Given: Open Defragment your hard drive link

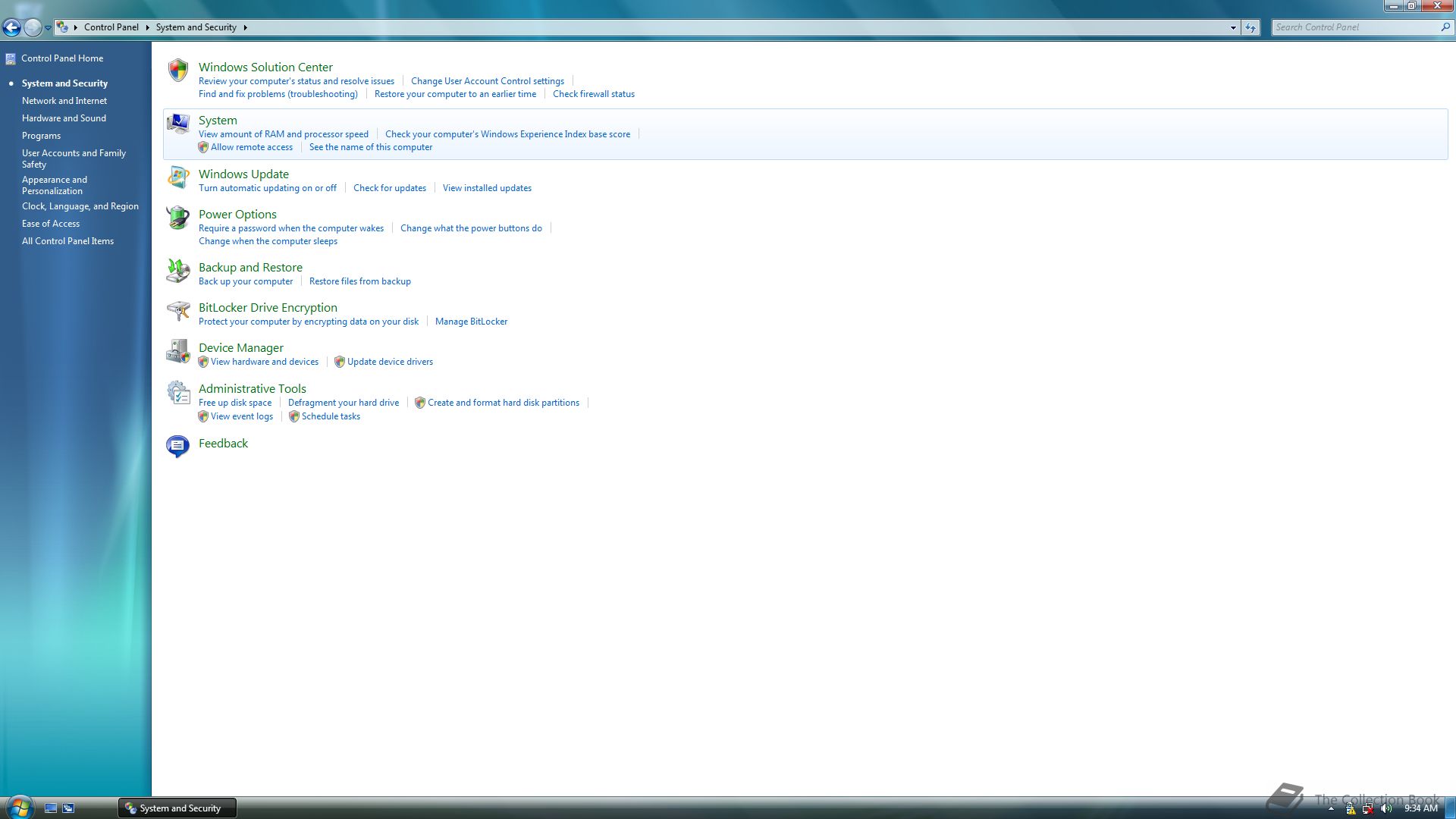Looking at the screenshot, I should [343, 403].
